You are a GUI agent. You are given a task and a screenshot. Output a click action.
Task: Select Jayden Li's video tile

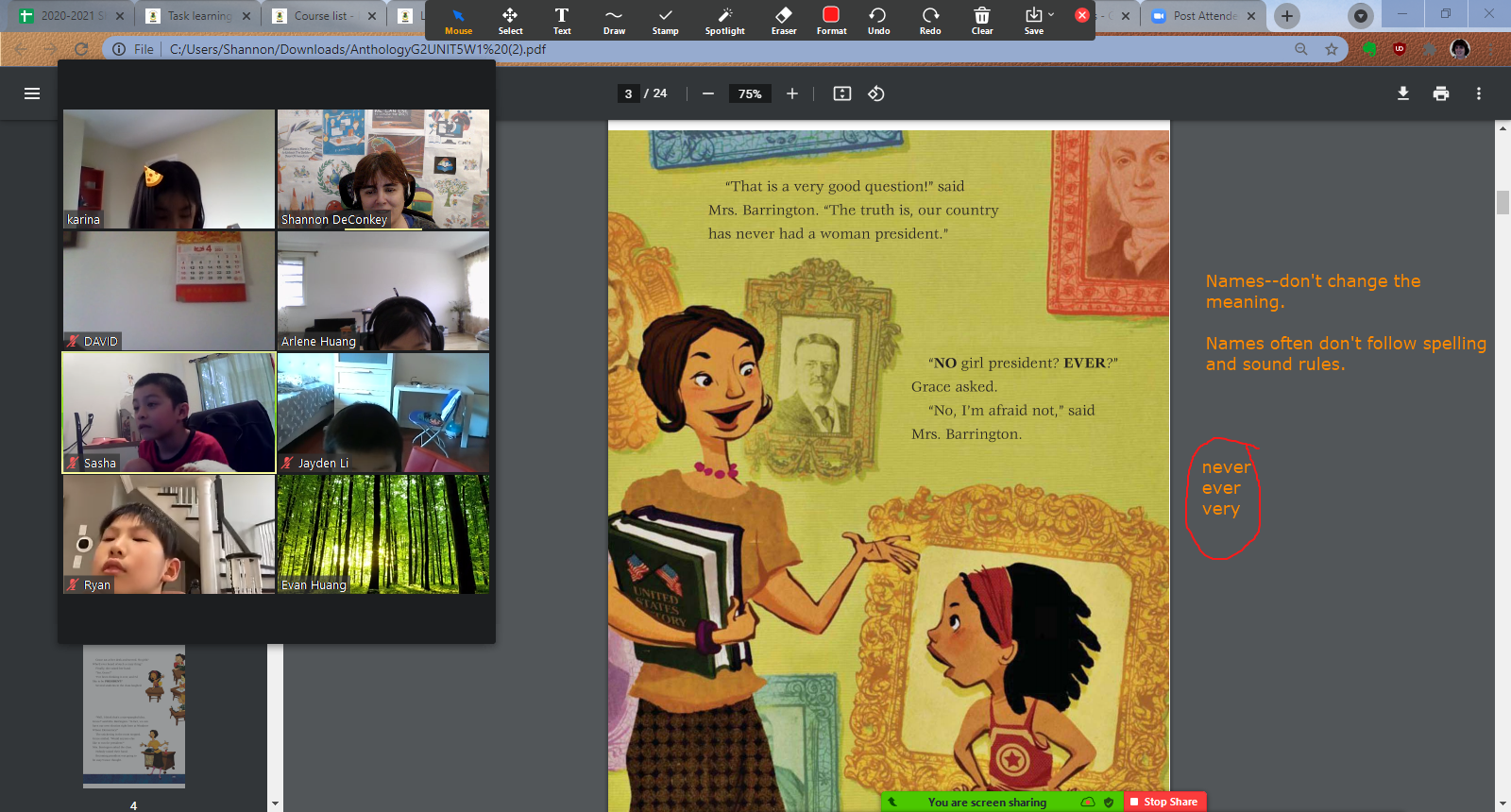pos(383,413)
